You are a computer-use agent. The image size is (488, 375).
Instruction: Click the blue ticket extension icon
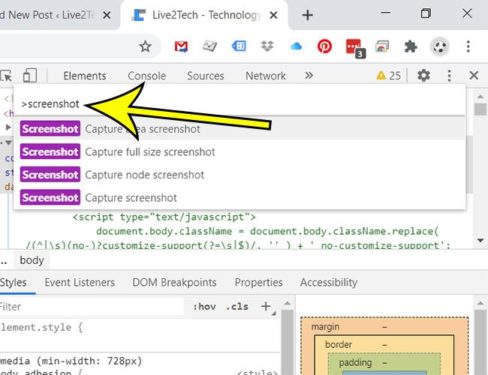click(239, 46)
